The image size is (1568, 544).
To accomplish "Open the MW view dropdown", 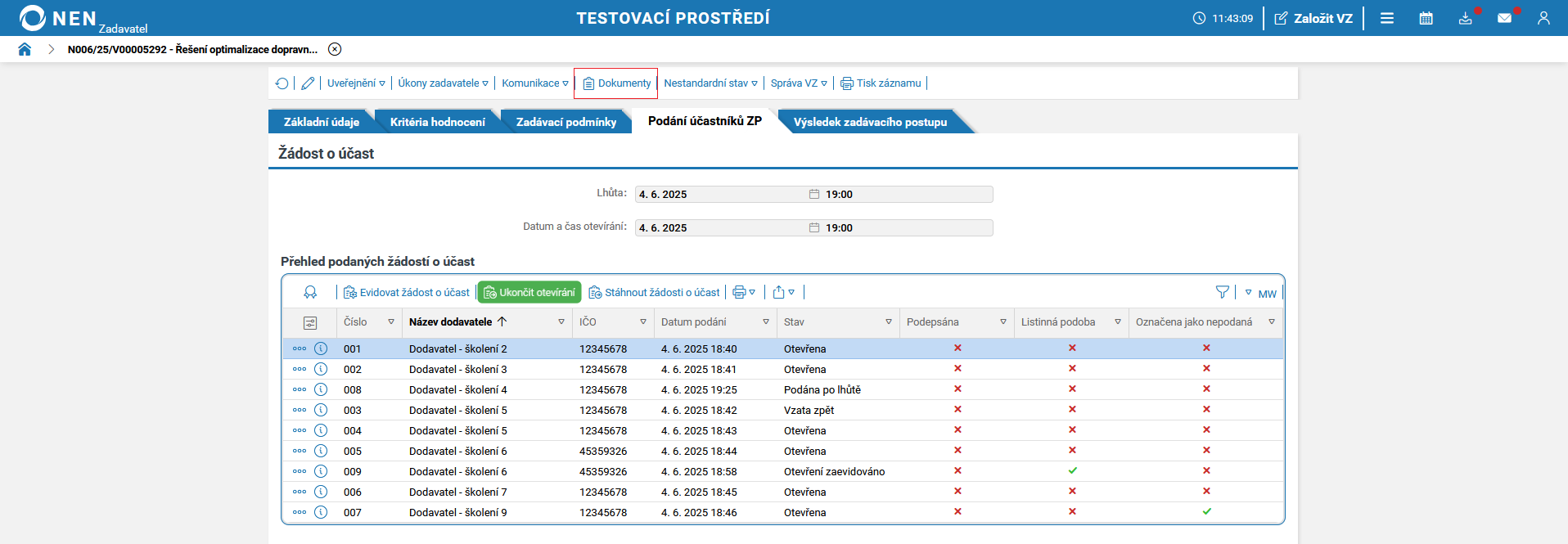I will tap(1261, 293).
